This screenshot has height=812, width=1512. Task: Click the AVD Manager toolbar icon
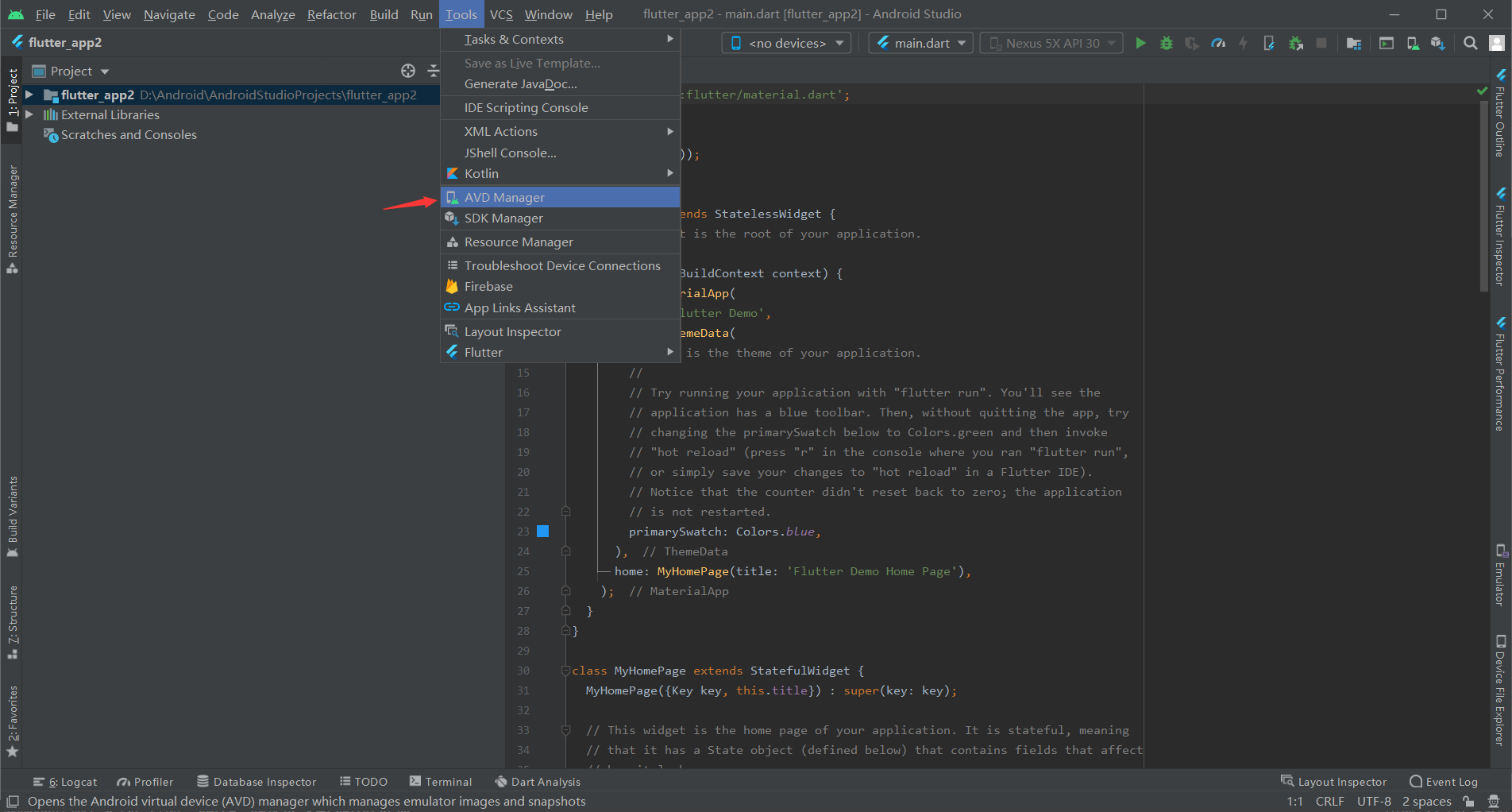pyautogui.click(x=1413, y=43)
